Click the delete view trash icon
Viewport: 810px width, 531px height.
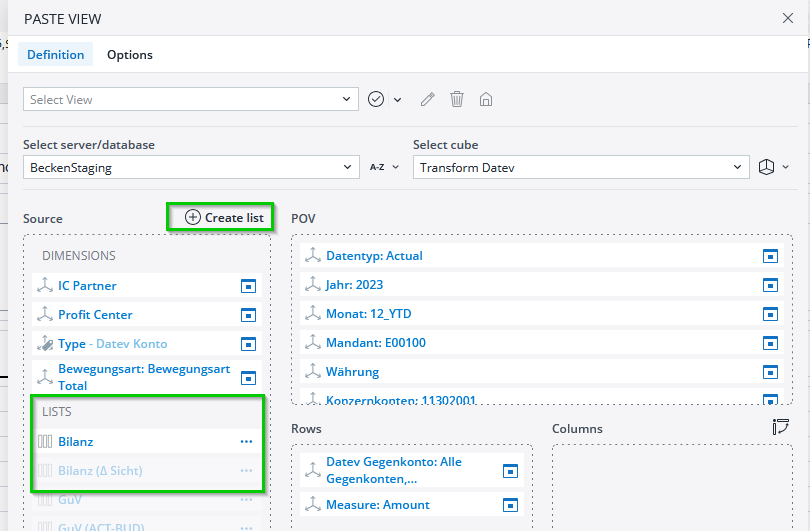(x=457, y=99)
